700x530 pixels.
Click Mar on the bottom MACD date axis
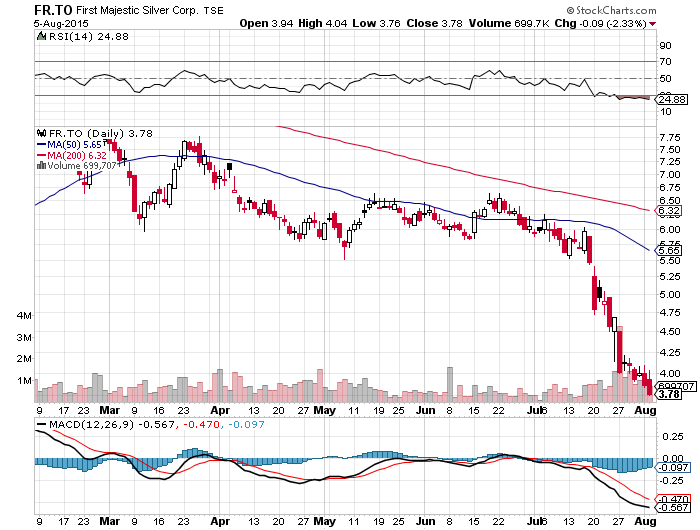(x=109, y=521)
